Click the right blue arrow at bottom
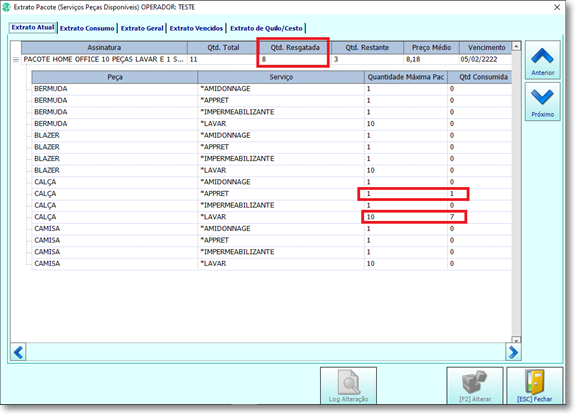This screenshot has height=414, width=575. point(513,352)
